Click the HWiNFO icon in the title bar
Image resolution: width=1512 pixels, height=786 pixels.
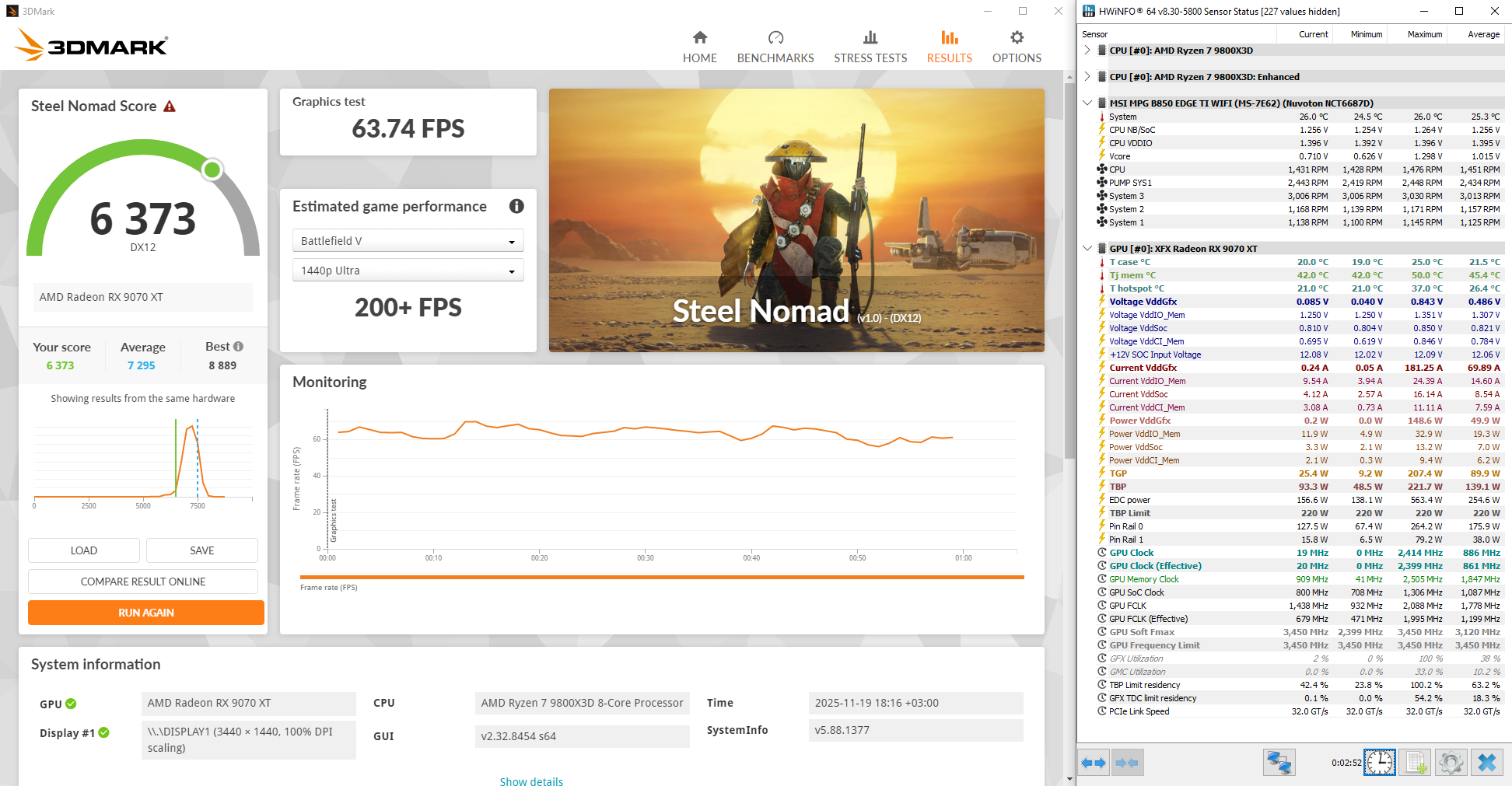tap(1089, 11)
